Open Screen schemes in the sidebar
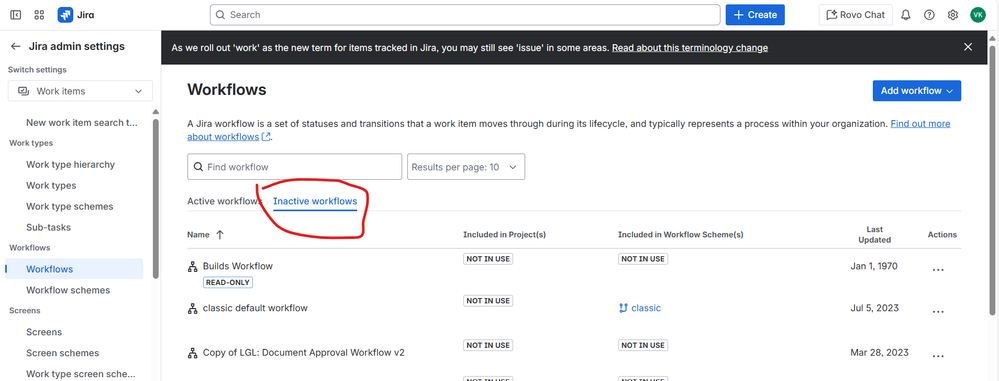 click(x=62, y=353)
